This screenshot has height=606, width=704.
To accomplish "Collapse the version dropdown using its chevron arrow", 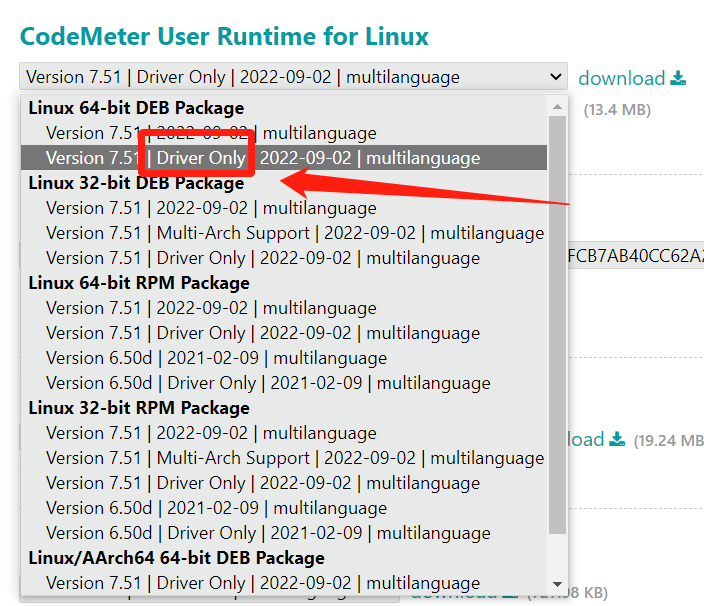I will point(556,77).
